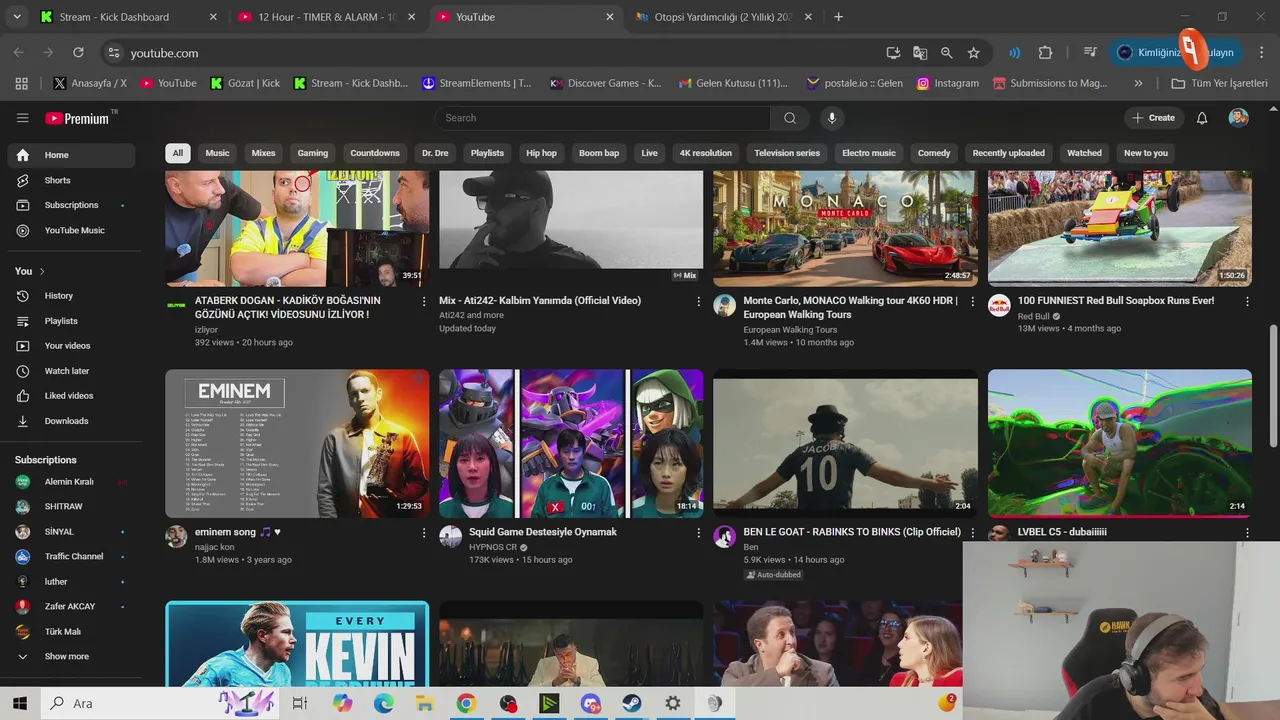Open the notifications bell
The height and width of the screenshot is (720, 1280).
click(x=1202, y=118)
